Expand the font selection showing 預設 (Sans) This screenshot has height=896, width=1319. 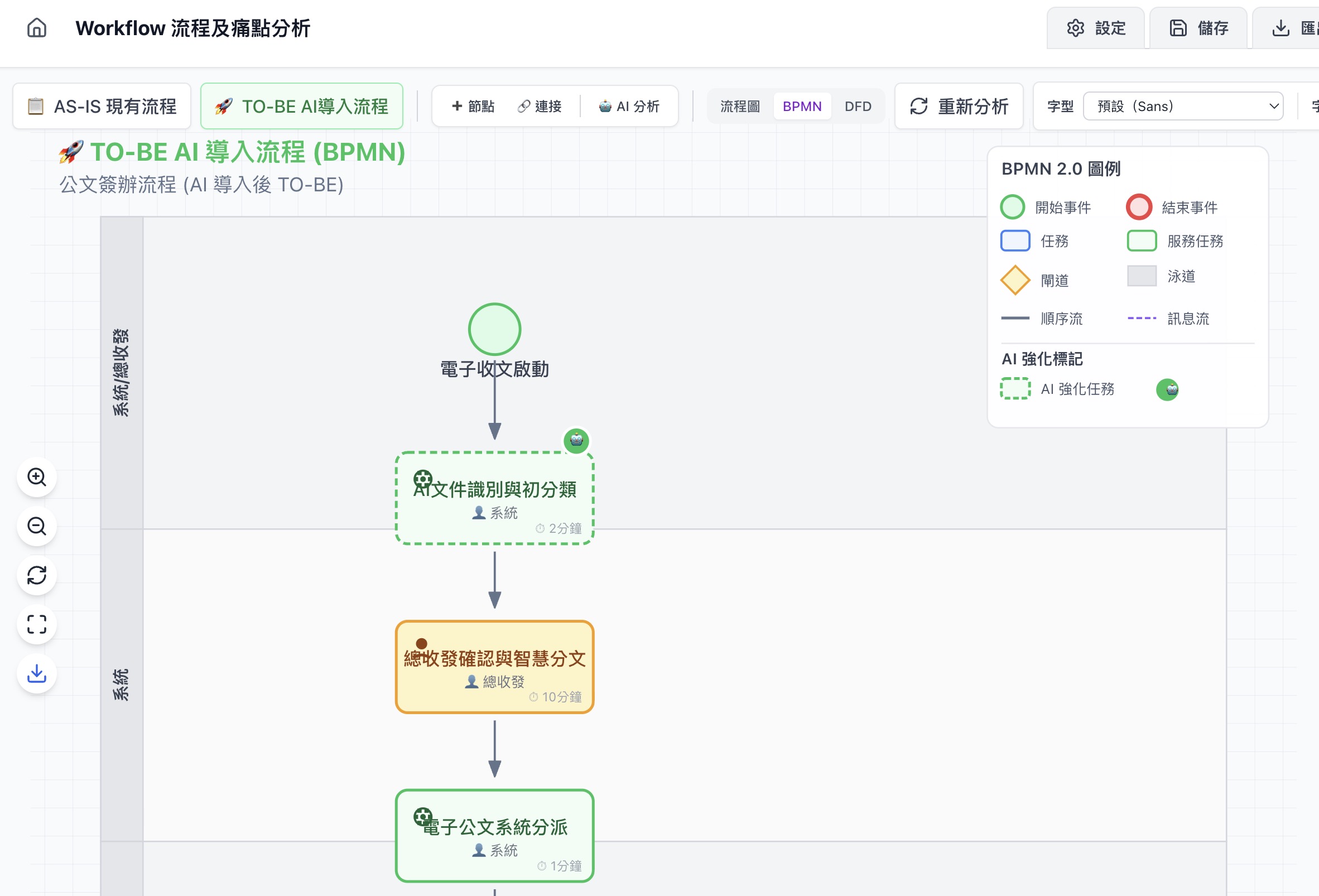click(1184, 106)
